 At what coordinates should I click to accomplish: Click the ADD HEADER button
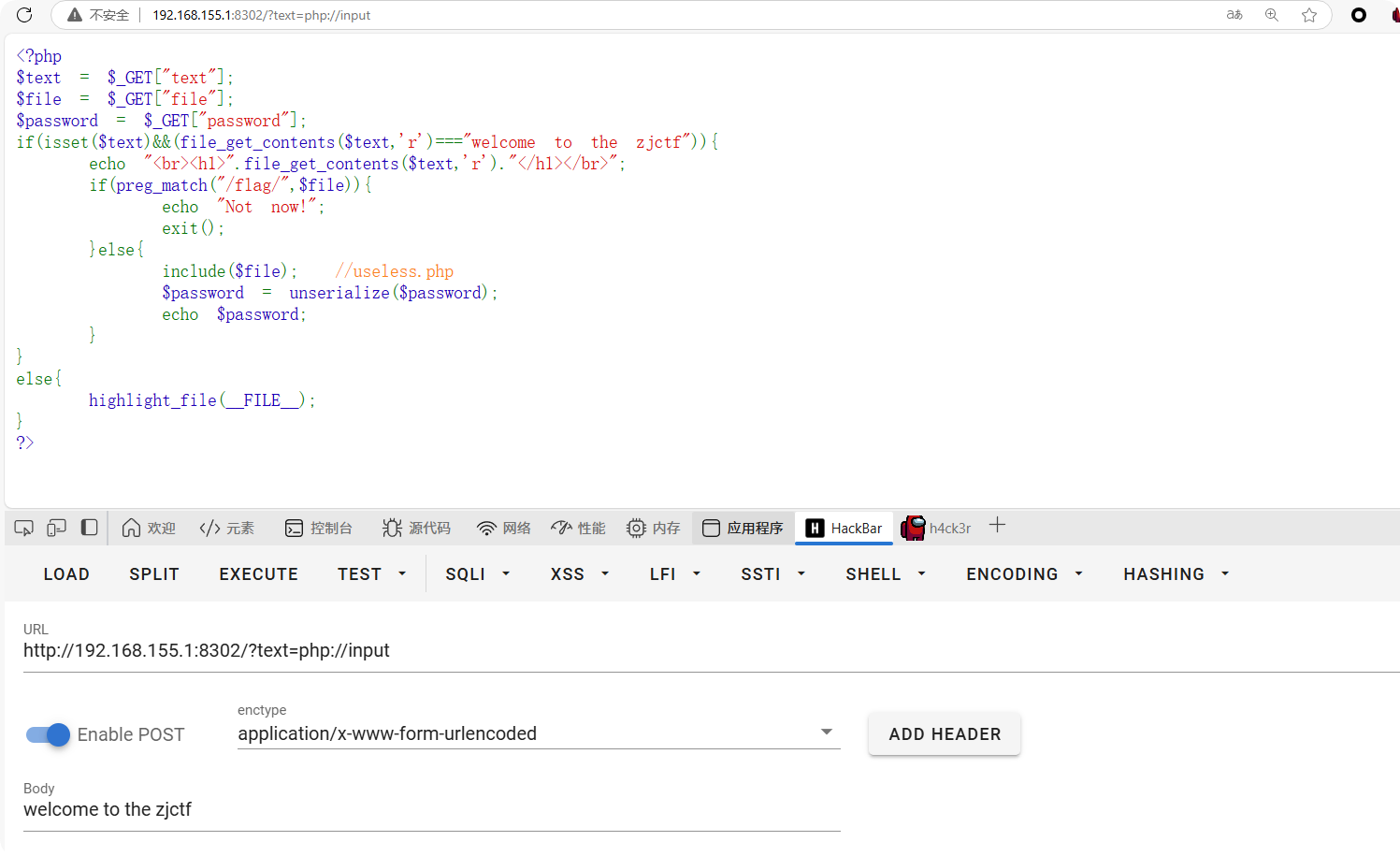coord(945,734)
